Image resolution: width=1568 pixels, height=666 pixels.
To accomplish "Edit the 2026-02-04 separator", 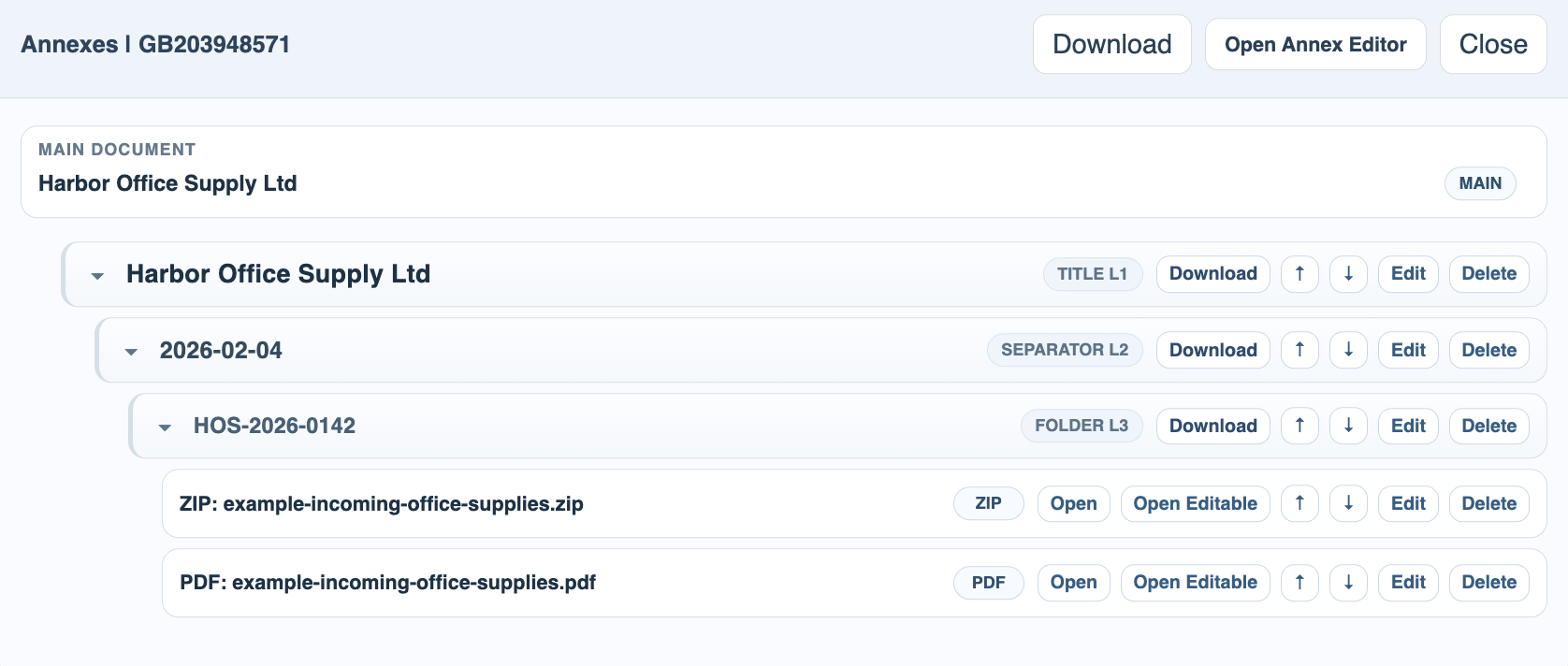I will 1408,350.
